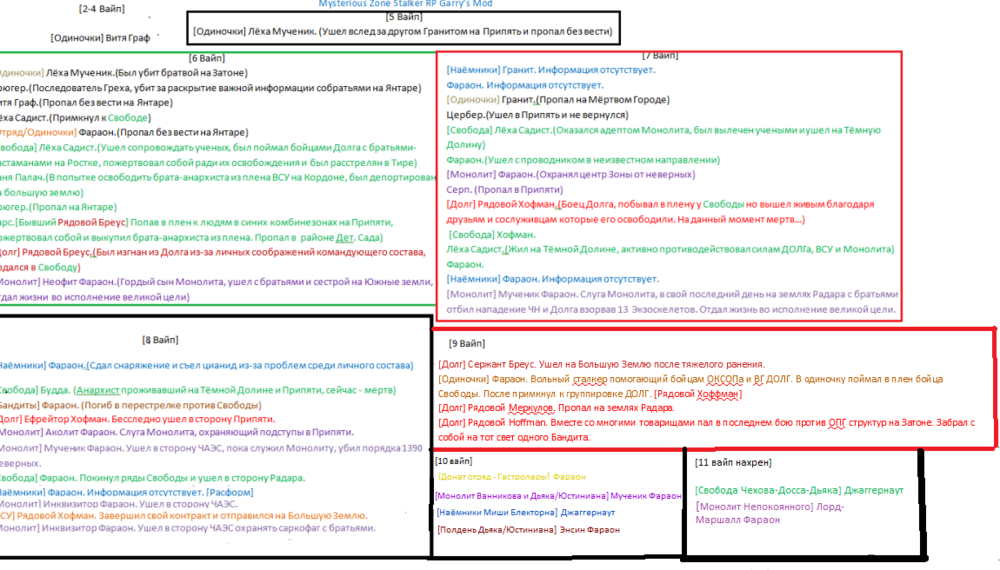The width and height of the screenshot is (1000, 570).
Task: Click the [Долг] Рядовой Меркулов line
Action: click(x=555, y=408)
